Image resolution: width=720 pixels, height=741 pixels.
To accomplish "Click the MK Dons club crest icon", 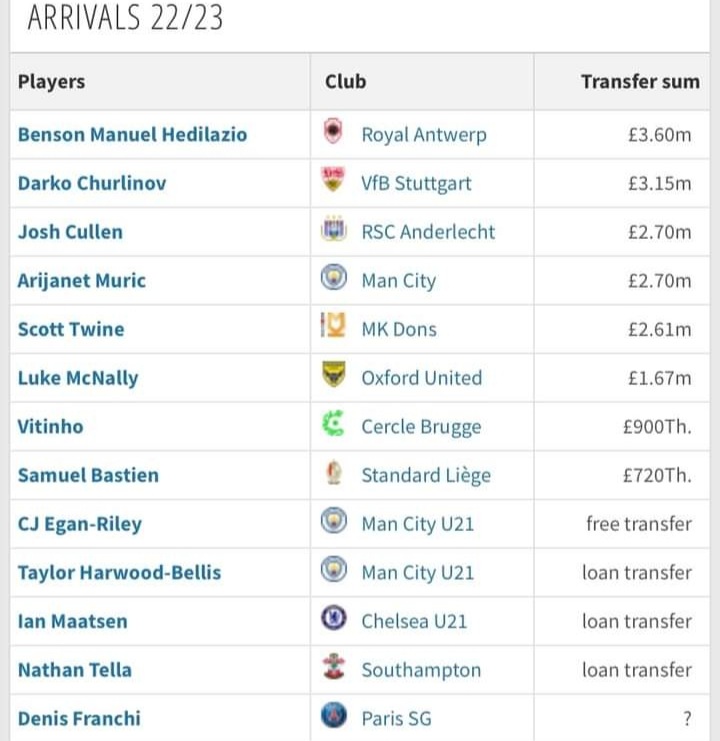I will (334, 327).
